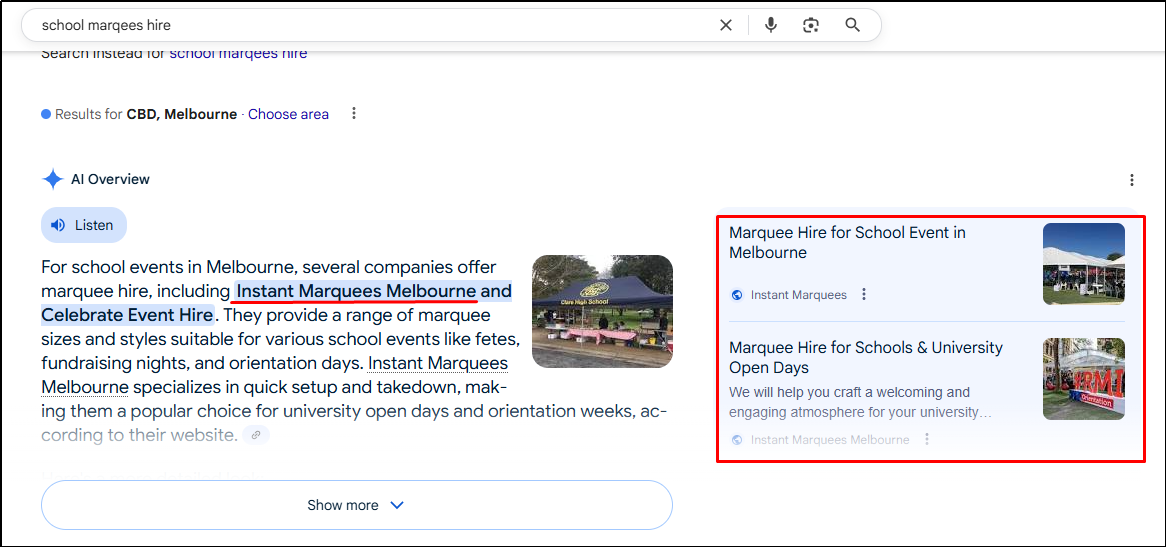Expand the overview with Show more
This screenshot has height=547, width=1166.
pos(356,505)
